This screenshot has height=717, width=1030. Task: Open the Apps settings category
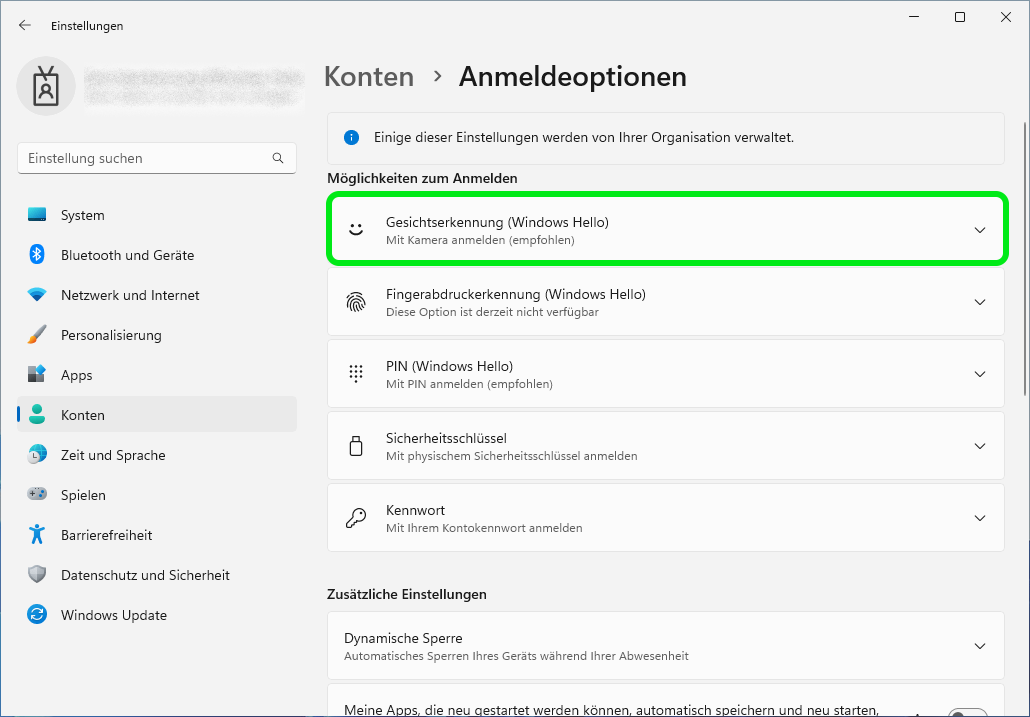76,375
